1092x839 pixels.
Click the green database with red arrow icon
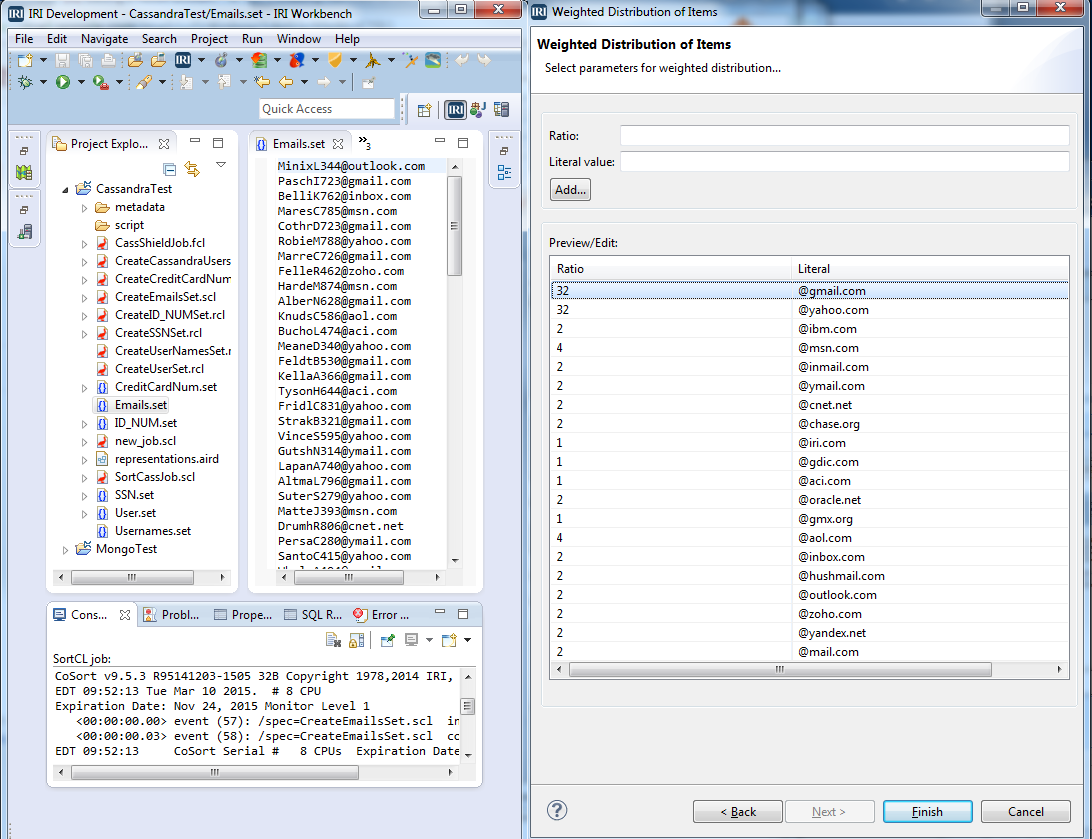(259, 61)
